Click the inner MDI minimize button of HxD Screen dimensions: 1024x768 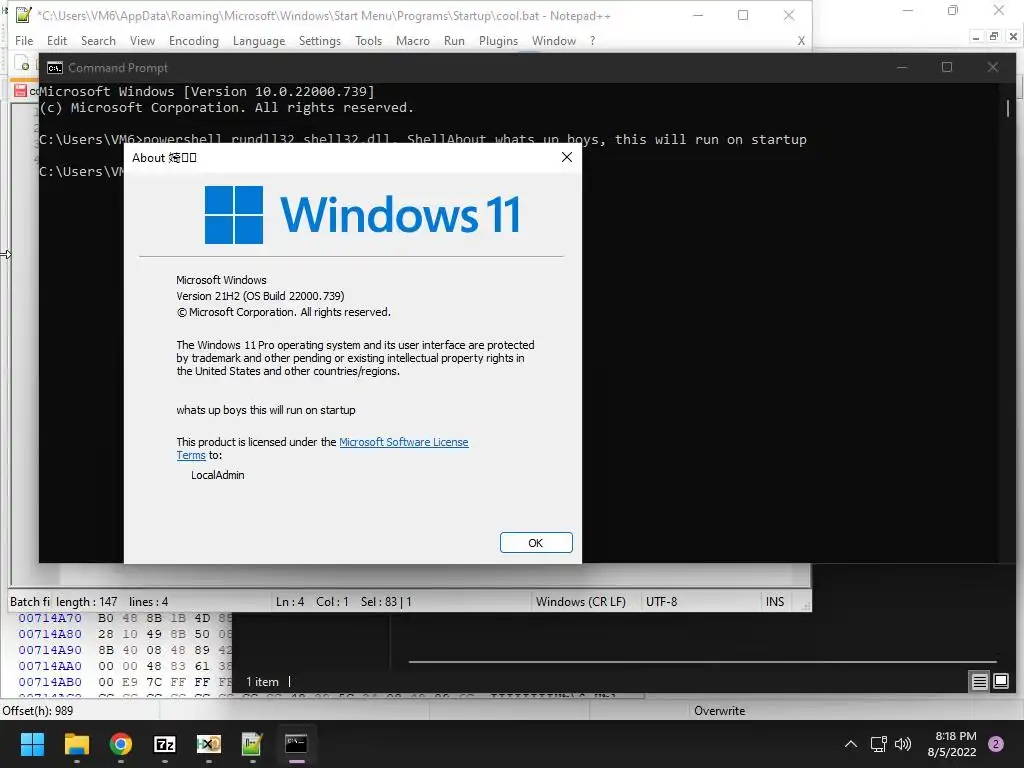976,37
